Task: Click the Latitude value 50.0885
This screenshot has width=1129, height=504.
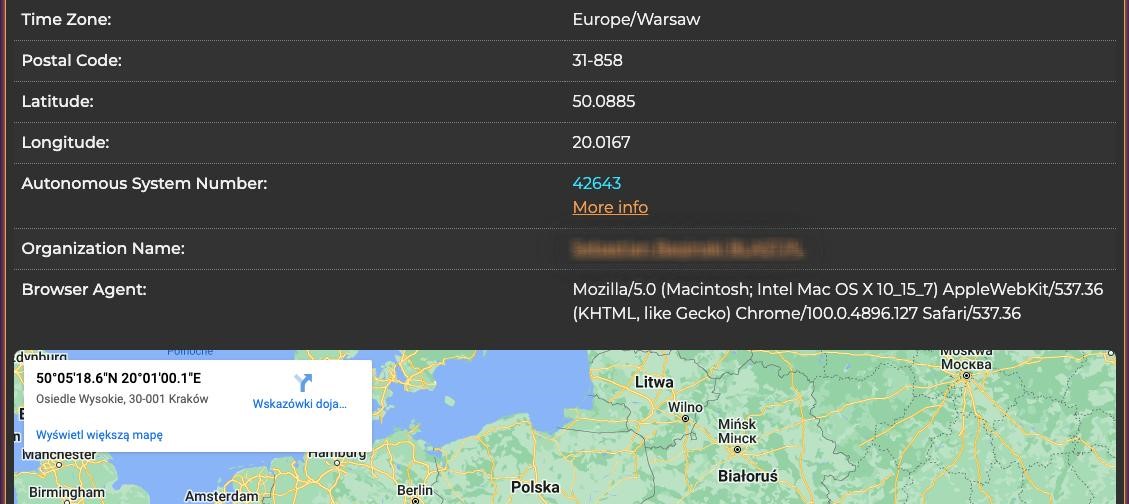Action: click(x=603, y=101)
